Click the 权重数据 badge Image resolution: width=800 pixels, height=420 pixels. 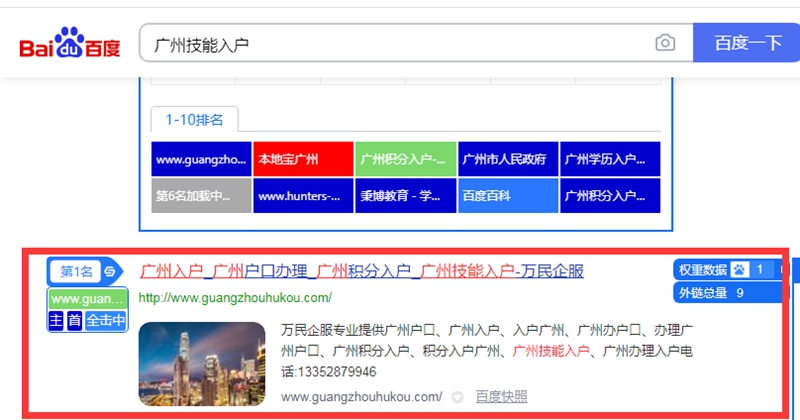click(730, 269)
